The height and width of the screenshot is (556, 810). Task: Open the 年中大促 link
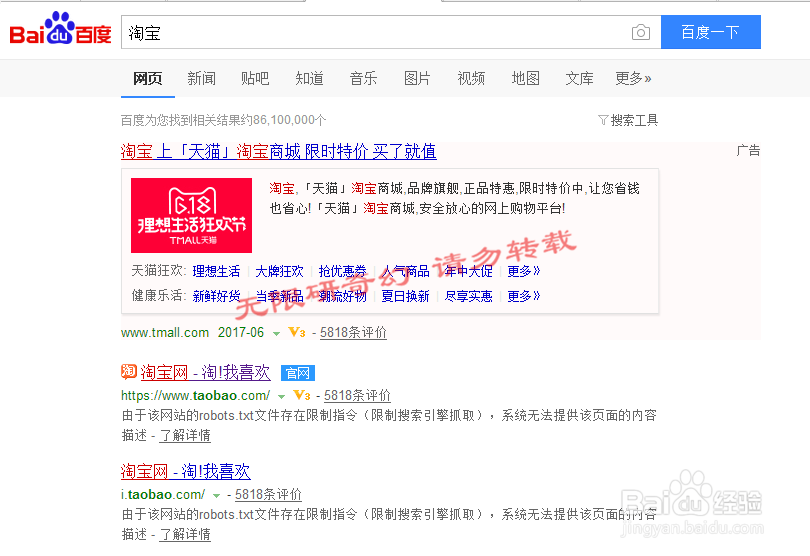coord(469,271)
